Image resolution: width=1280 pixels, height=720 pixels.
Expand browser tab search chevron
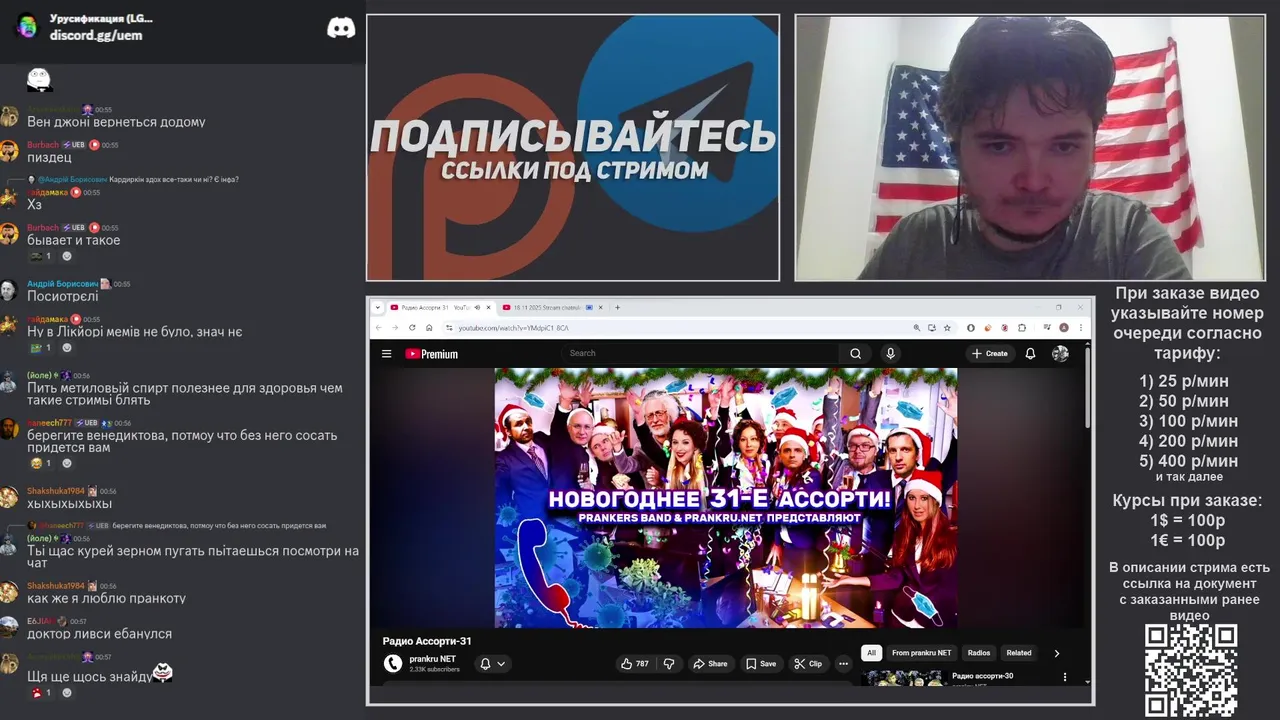tap(377, 307)
